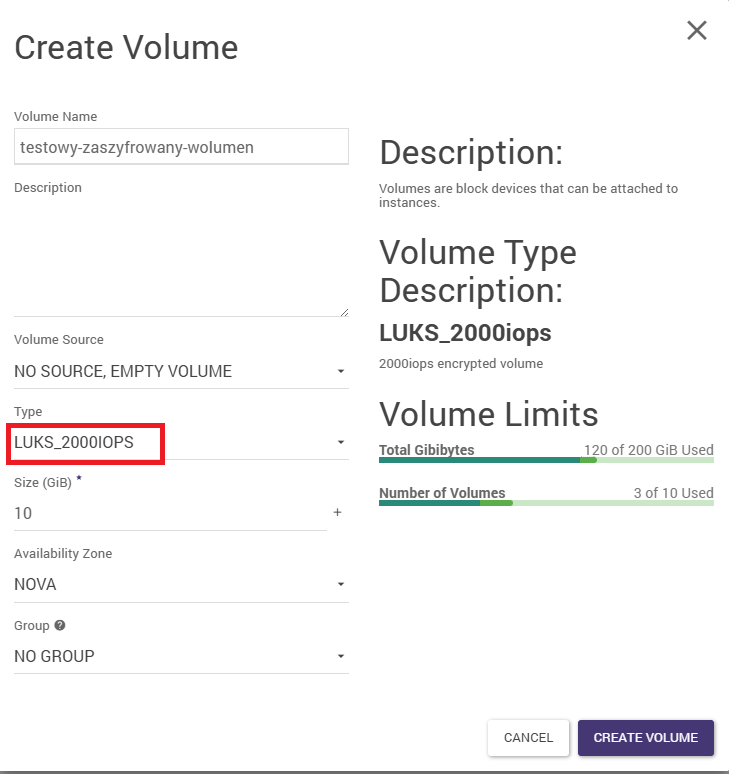Click the Group help question mark icon
Screen dimensions: 729x774
click(x=60, y=625)
